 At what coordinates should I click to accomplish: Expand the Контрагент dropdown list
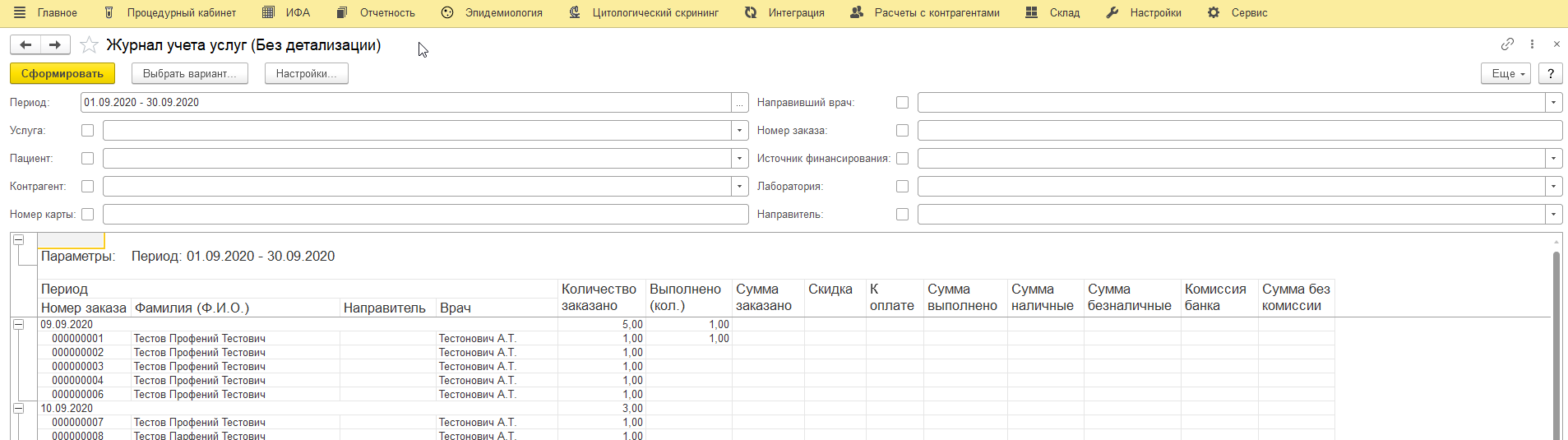tap(739, 187)
